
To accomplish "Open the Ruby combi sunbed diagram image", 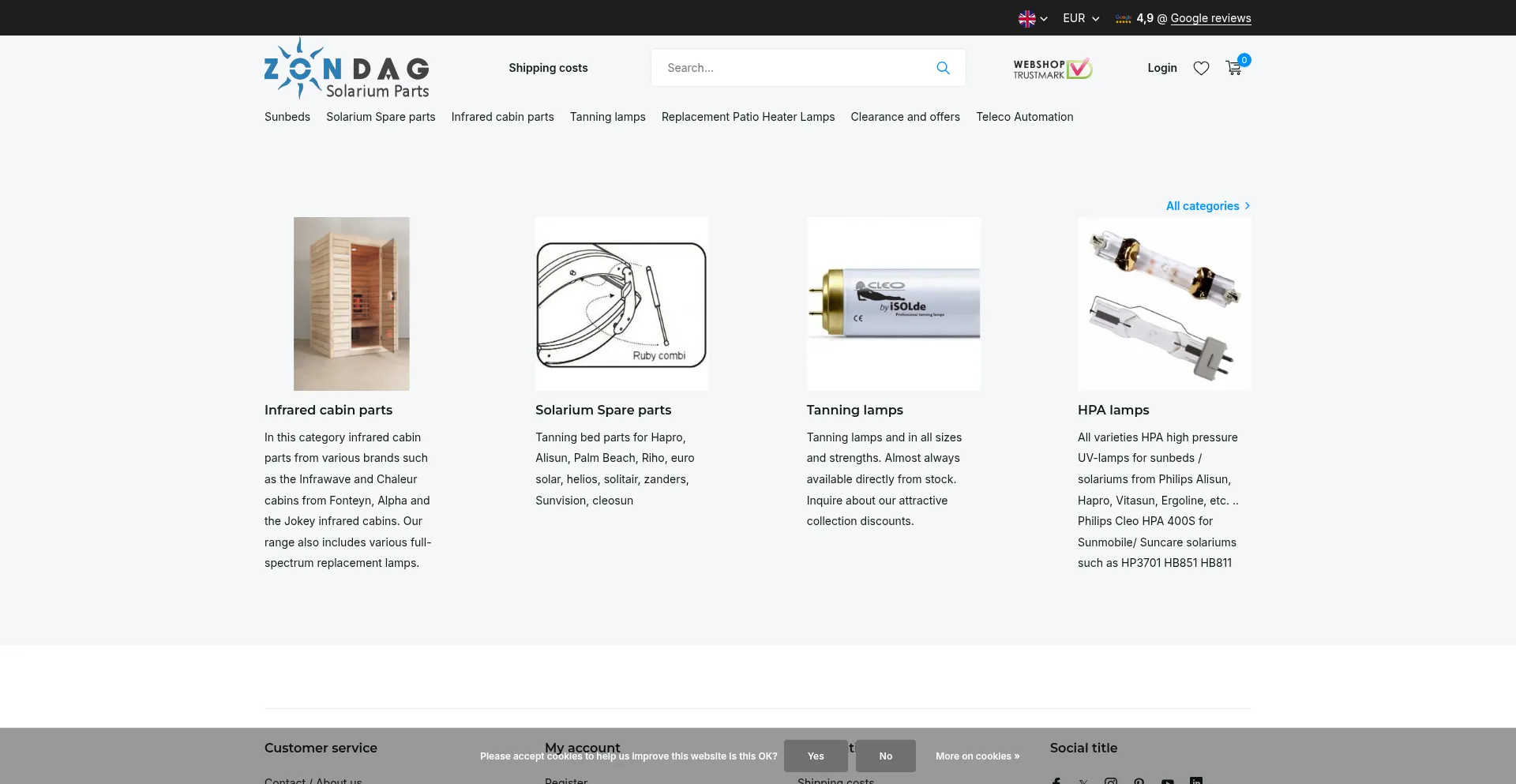I will 622,304.
